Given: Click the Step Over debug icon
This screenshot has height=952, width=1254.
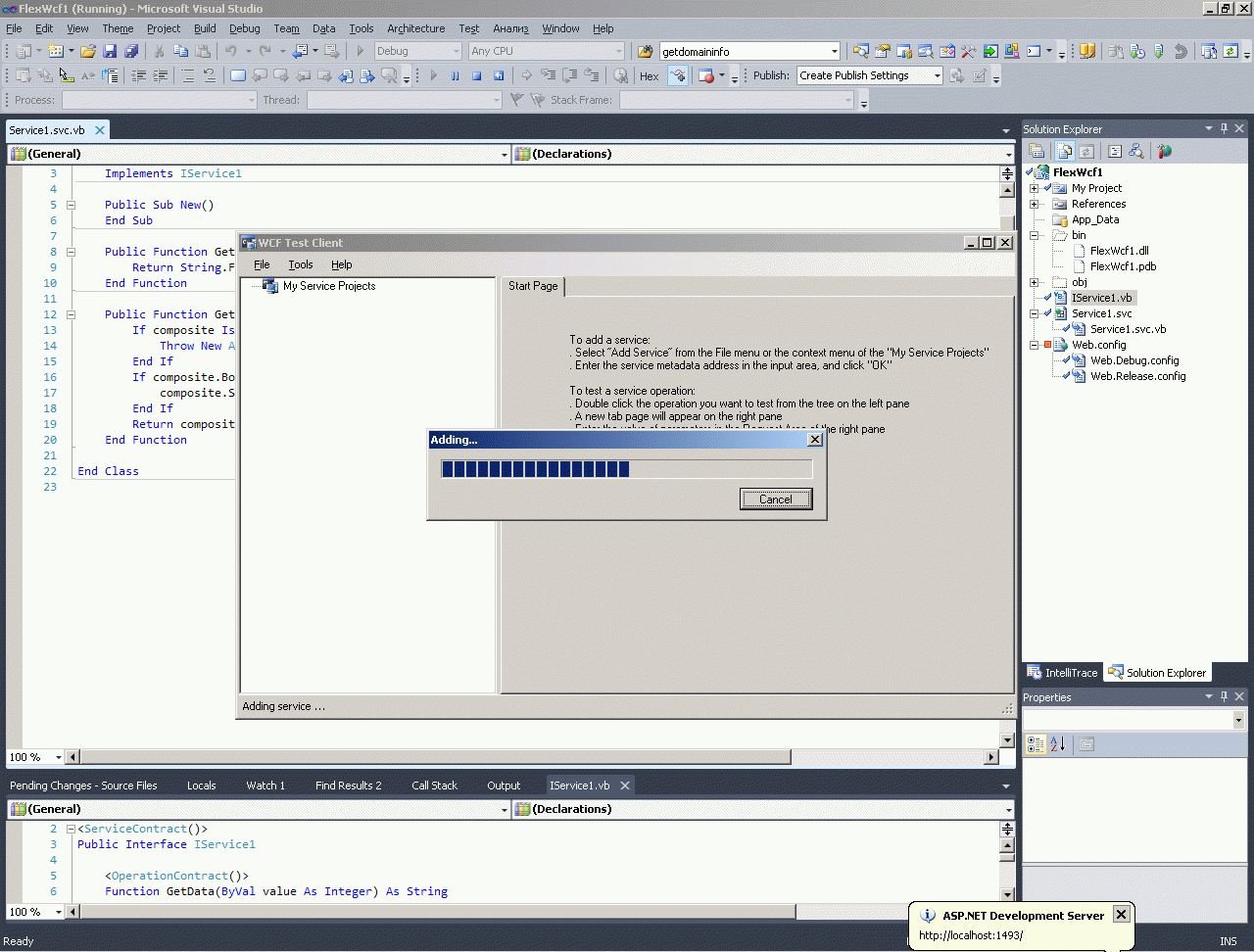Looking at the screenshot, I should tap(569, 75).
